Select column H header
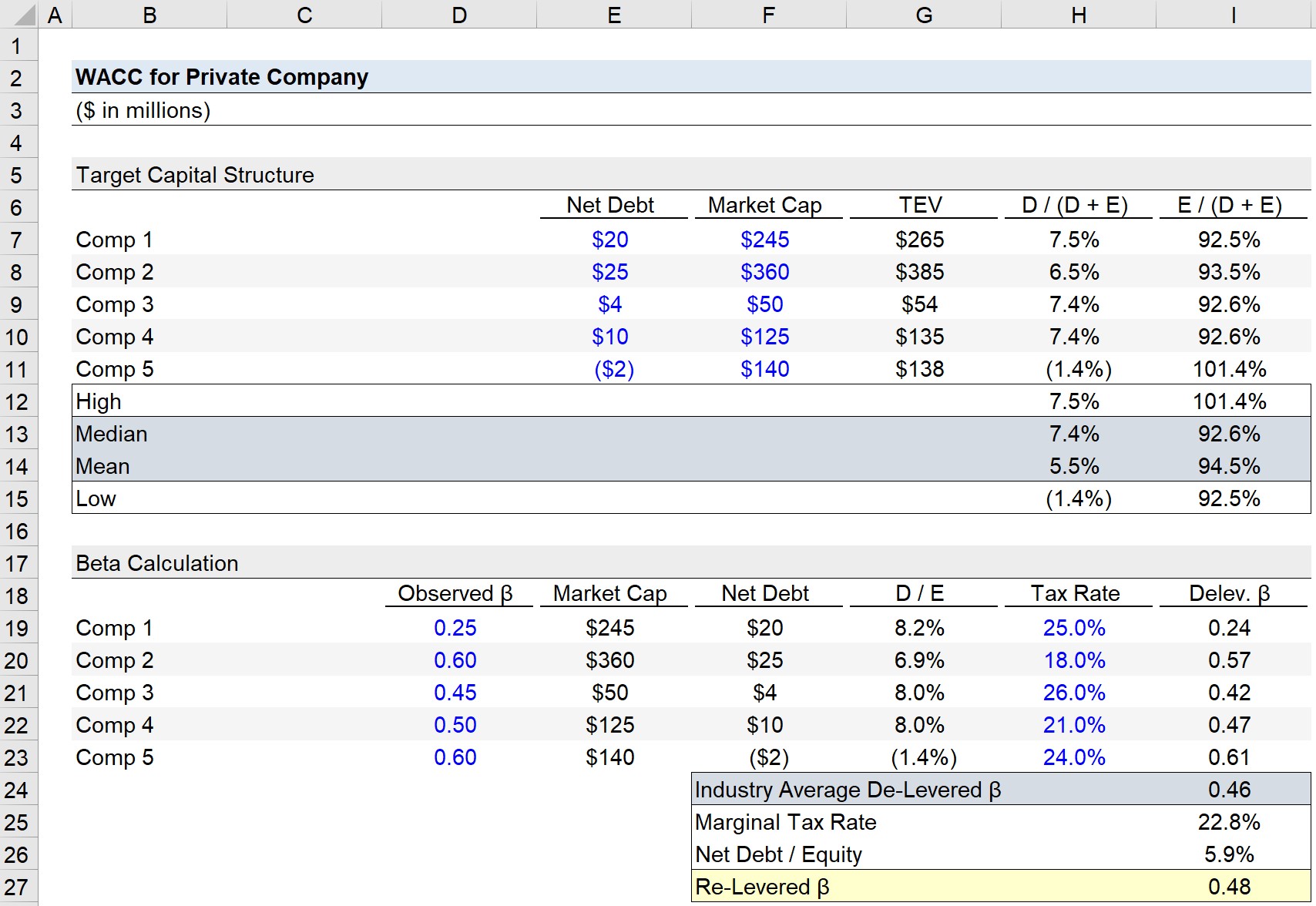The width and height of the screenshot is (1316, 906). pyautogui.click(x=1079, y=15)
